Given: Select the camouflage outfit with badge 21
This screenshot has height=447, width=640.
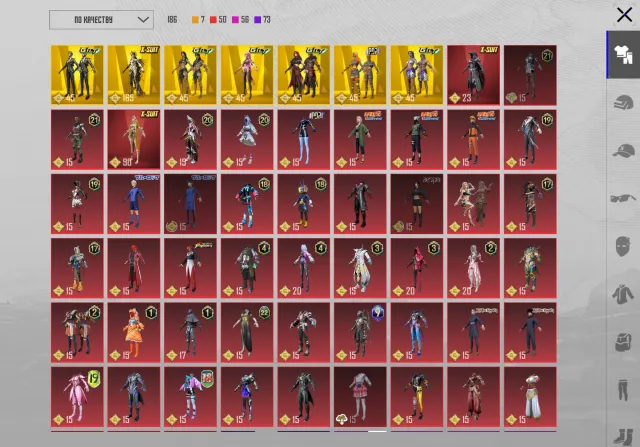Looking at the screenshot, I should pyautogui.click(x=77, y=139).
